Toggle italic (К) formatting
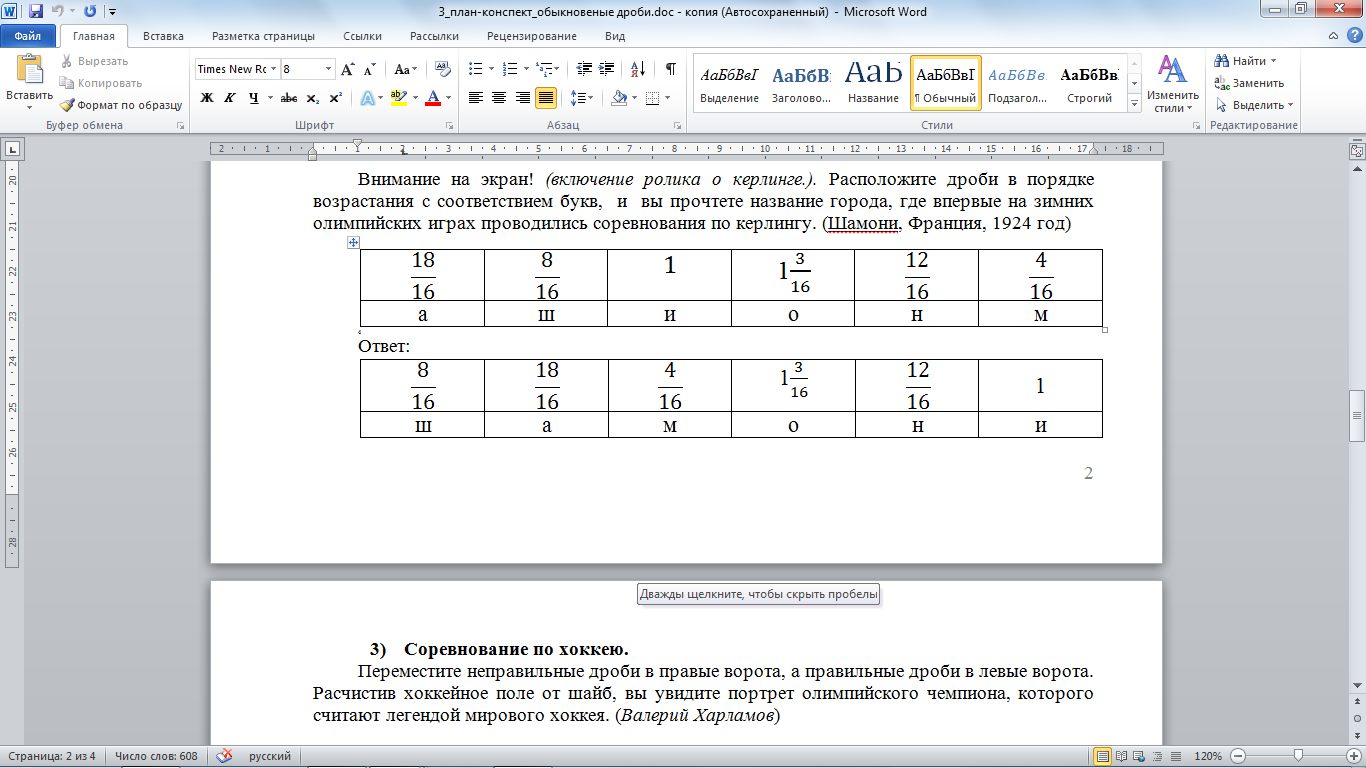The width and height of the screenshot is (1366, 768). (230, 98)
